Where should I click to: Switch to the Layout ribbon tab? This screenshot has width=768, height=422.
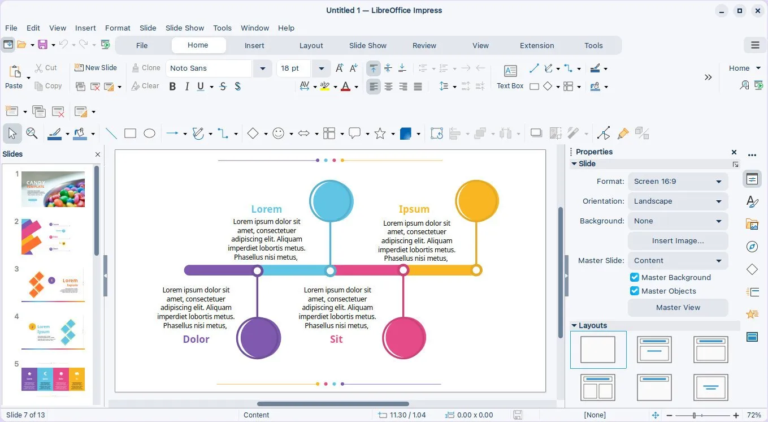(x=311, y=45)
